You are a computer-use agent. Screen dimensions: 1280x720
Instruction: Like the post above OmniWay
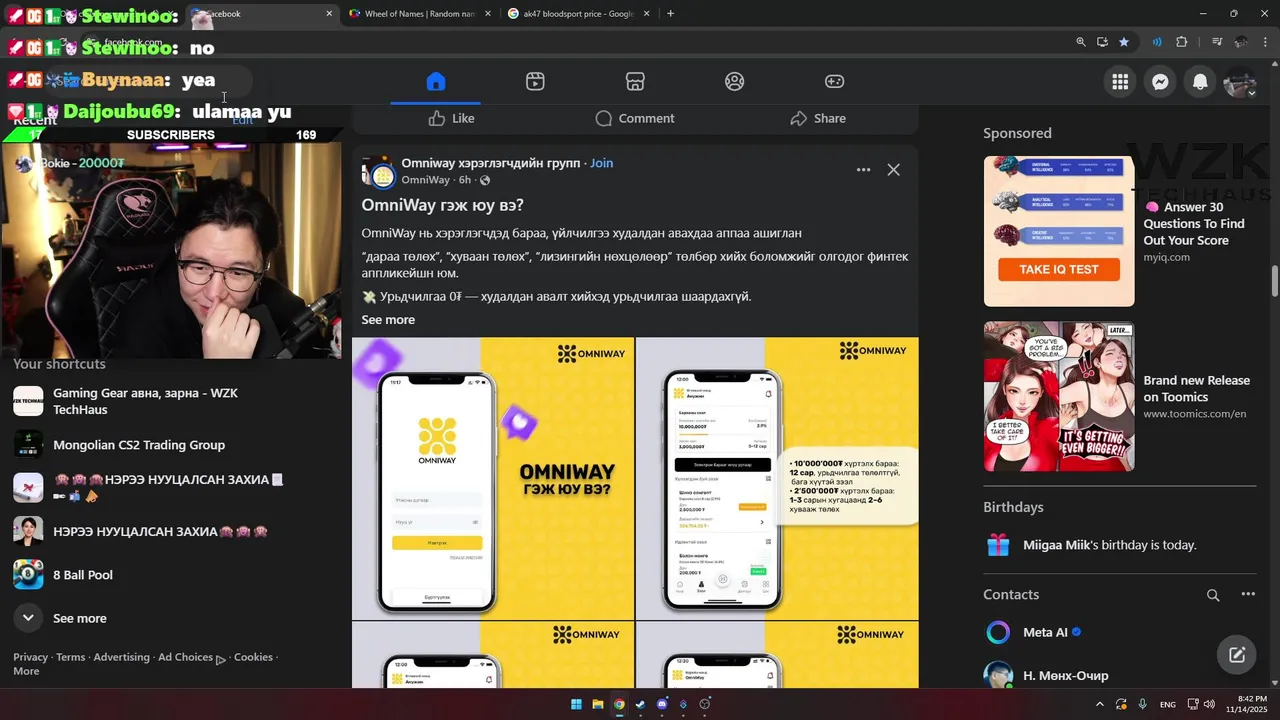(x=451, y=118)
